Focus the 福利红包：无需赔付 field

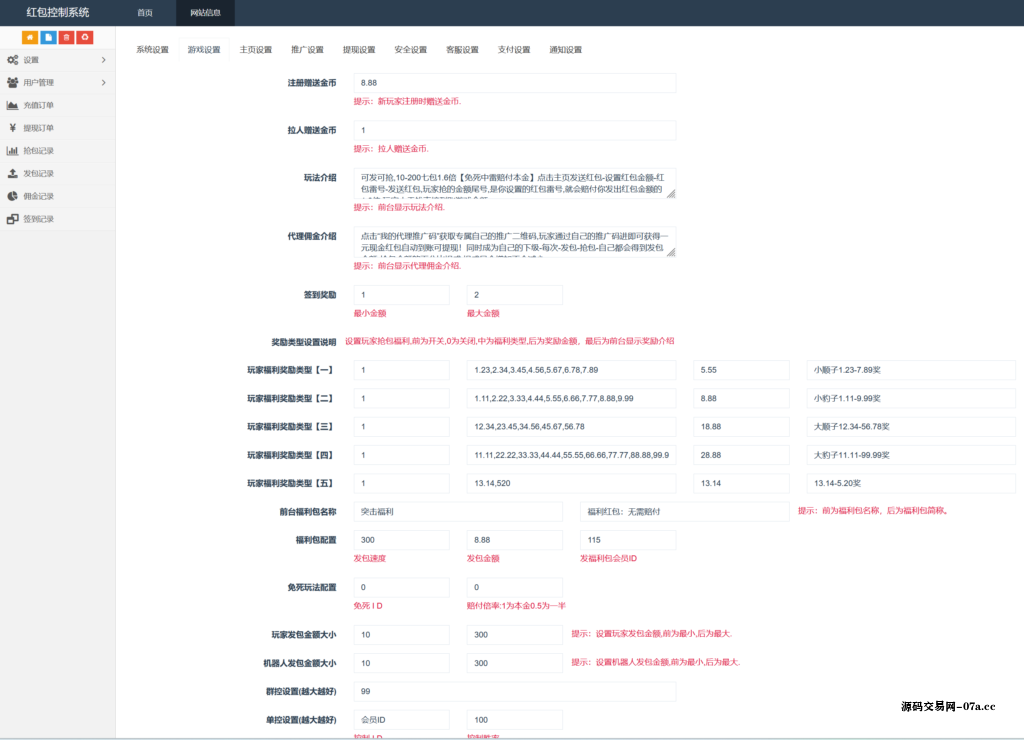click(x=684, y=511)
